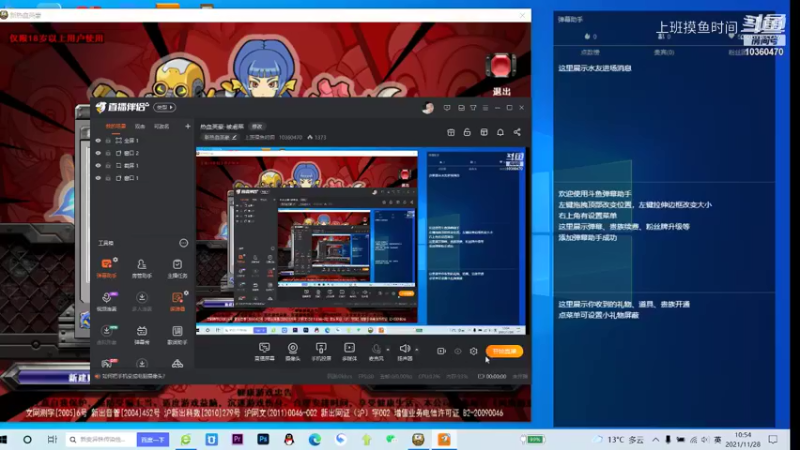800x450 pixels.
Task: Click the Windows taskbar search box
Action: point(101,439)
